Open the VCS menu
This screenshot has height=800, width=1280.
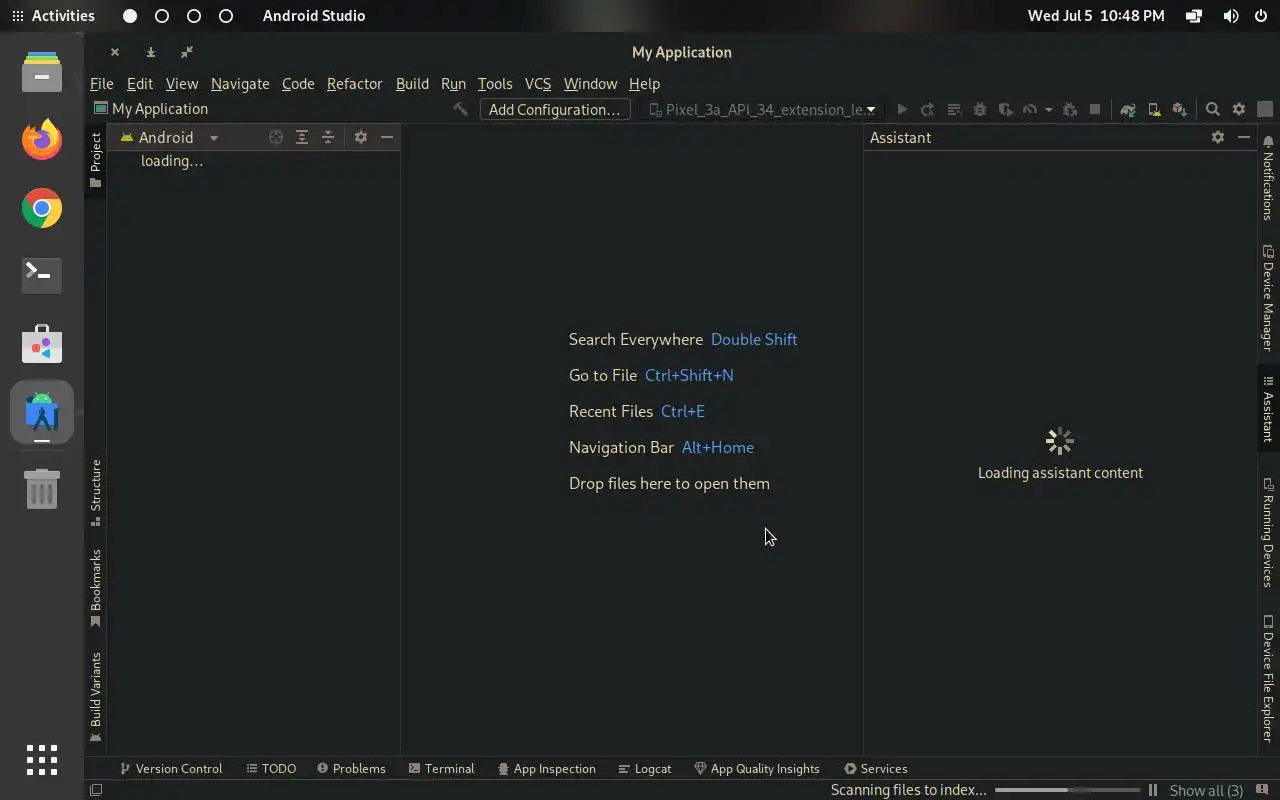(x=538, y=83)
